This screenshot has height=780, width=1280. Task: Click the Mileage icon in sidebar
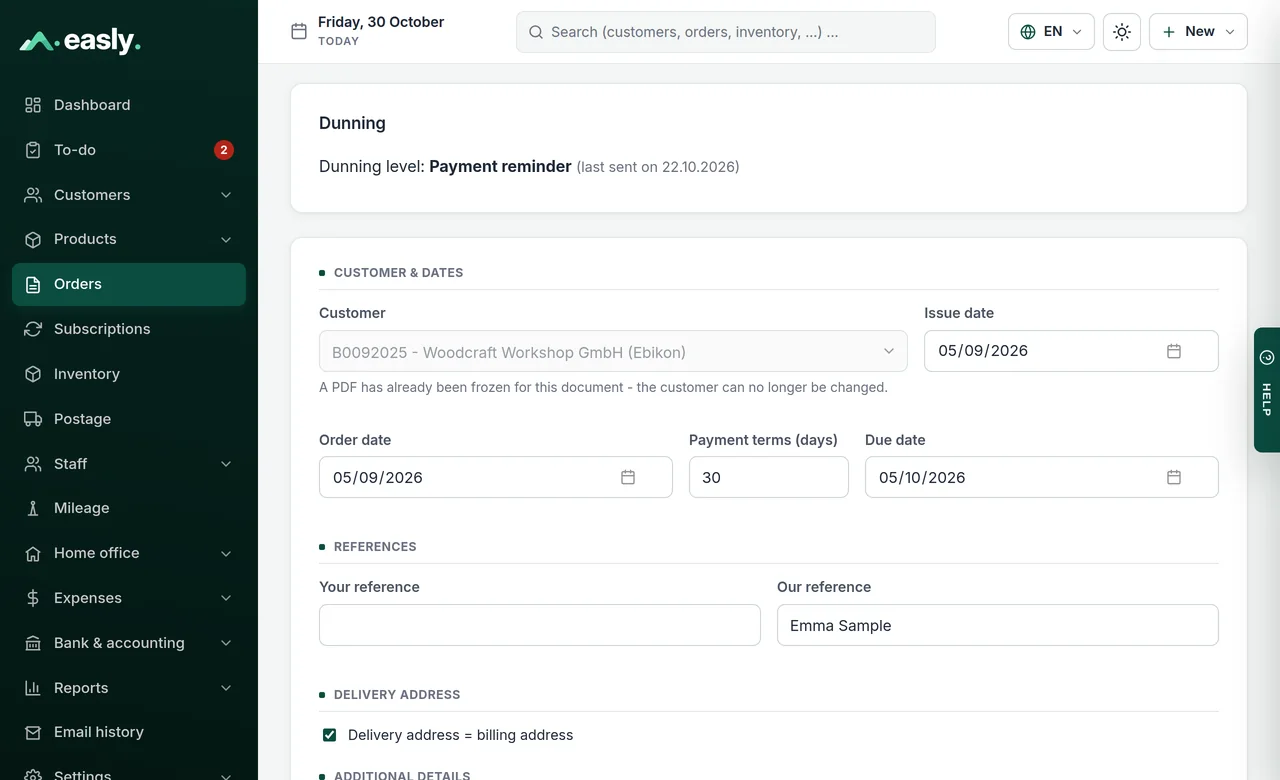pyautogui.click(x=33, y=508)
